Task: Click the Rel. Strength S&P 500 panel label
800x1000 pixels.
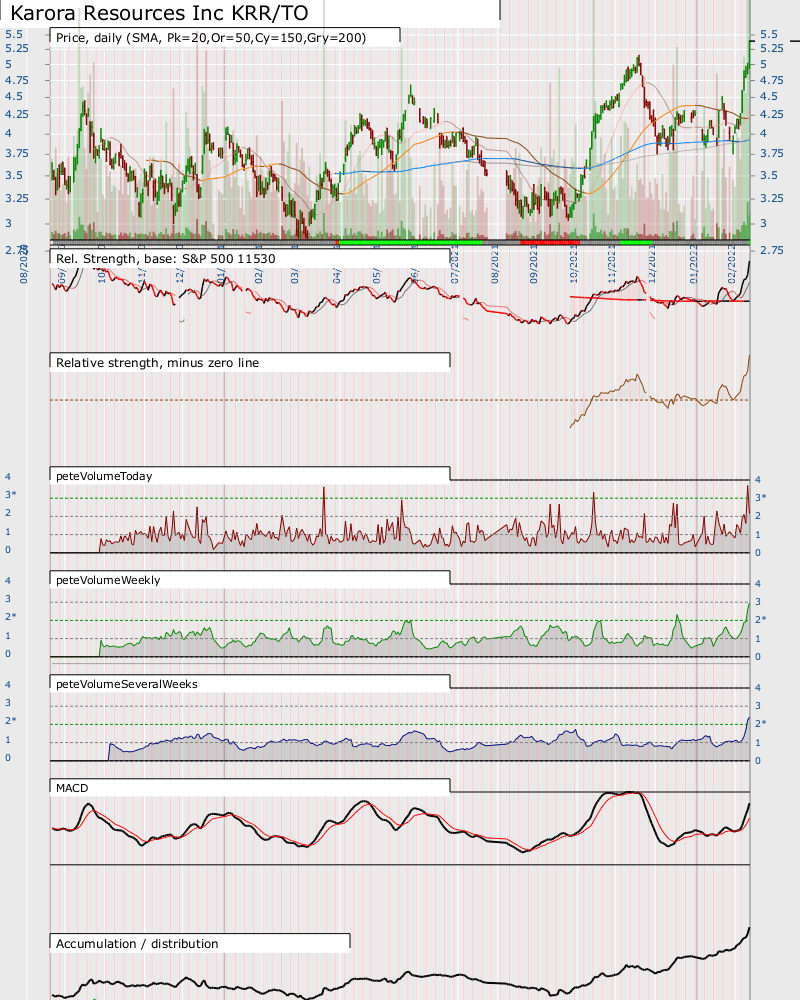Action: pyautogui.click(x=166, y=259)
